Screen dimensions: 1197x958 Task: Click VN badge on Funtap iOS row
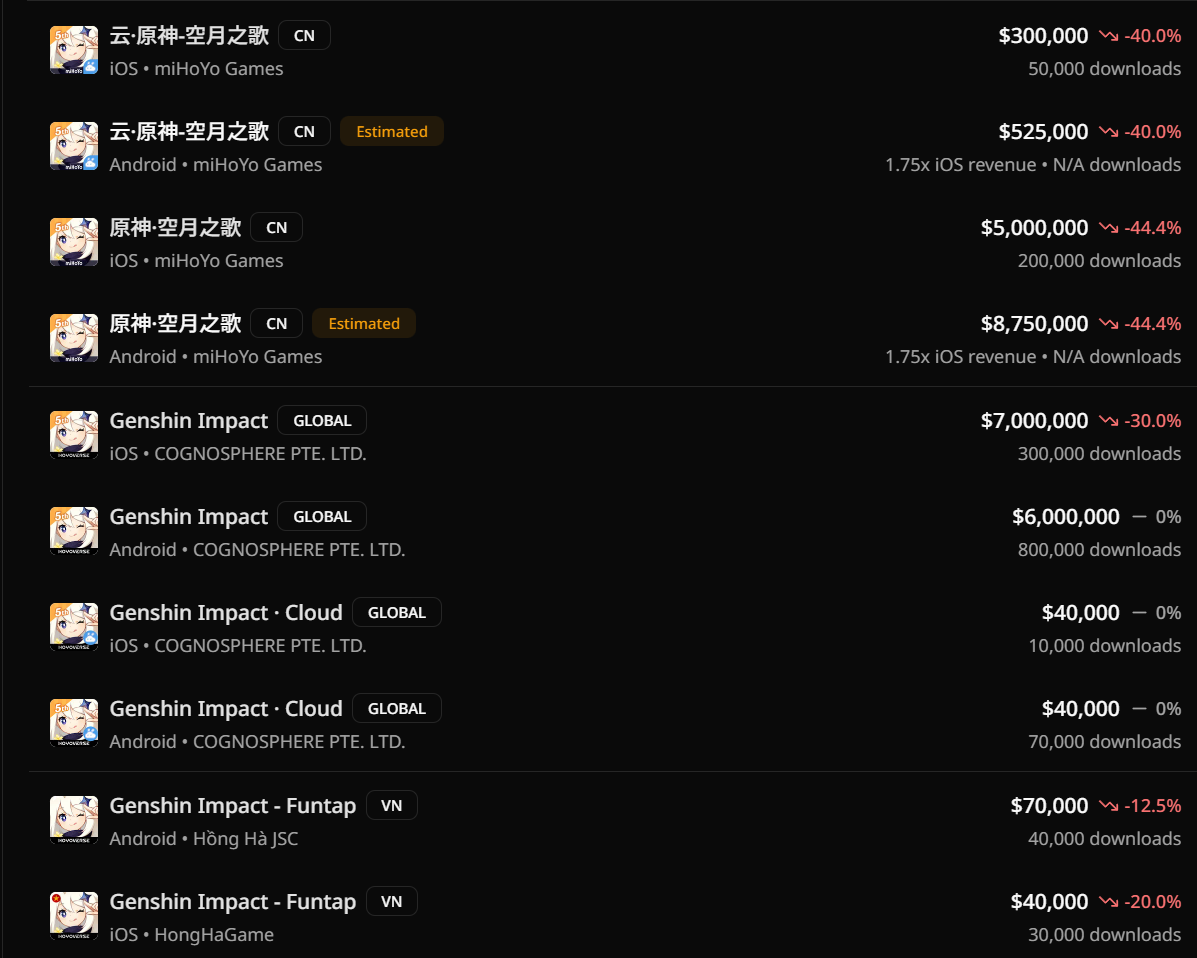pos(392,902)
